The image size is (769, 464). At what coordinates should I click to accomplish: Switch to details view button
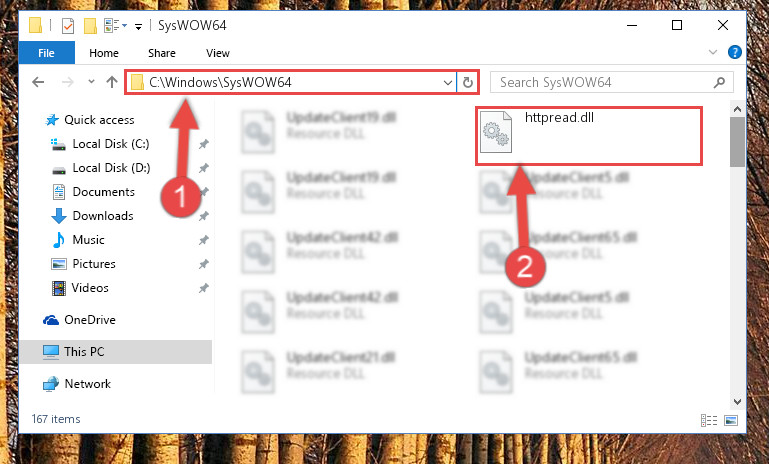point(709,420)
